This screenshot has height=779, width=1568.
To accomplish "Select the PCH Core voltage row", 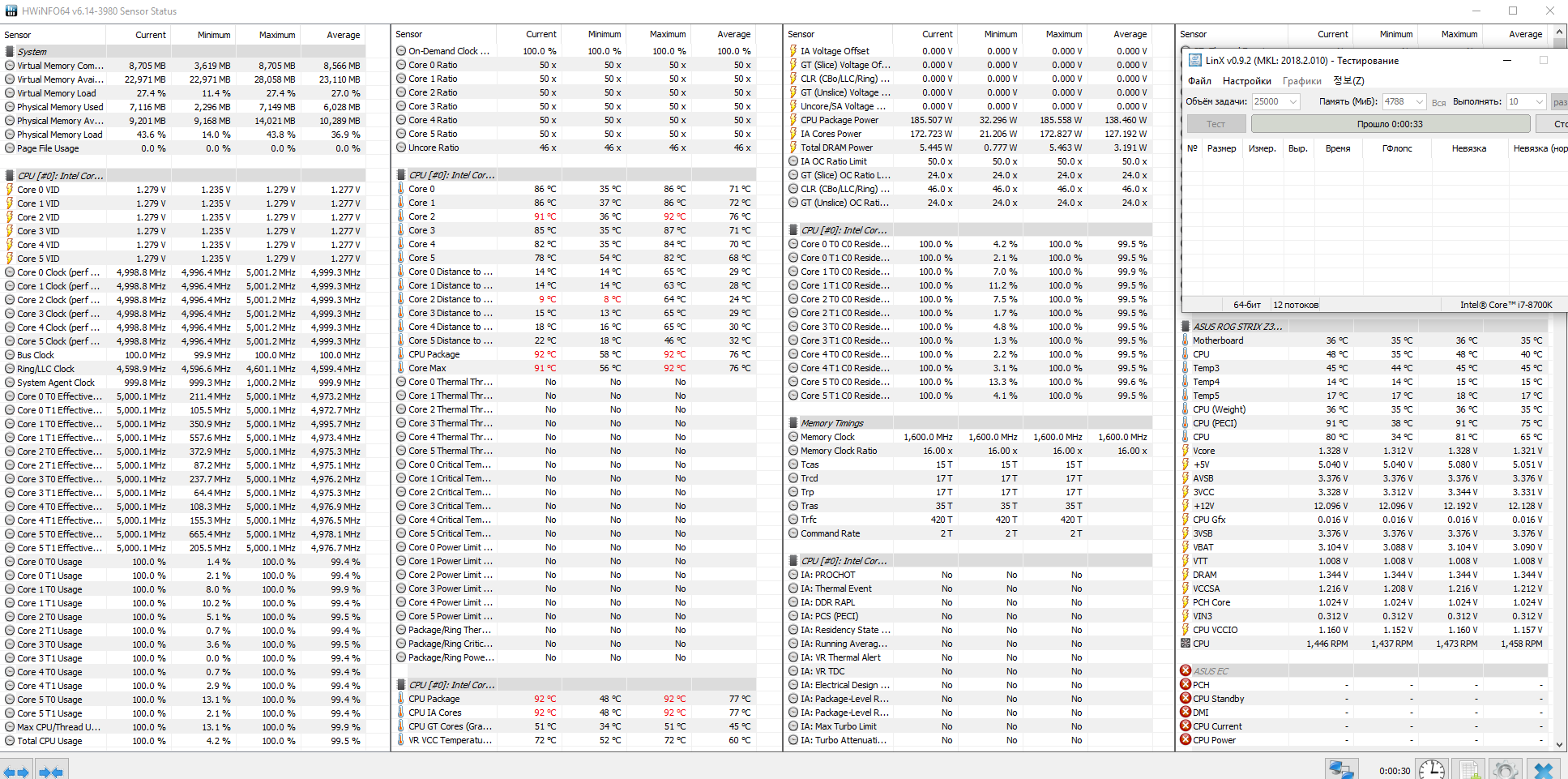I will pyautogui.click(x=1362, y=602).
